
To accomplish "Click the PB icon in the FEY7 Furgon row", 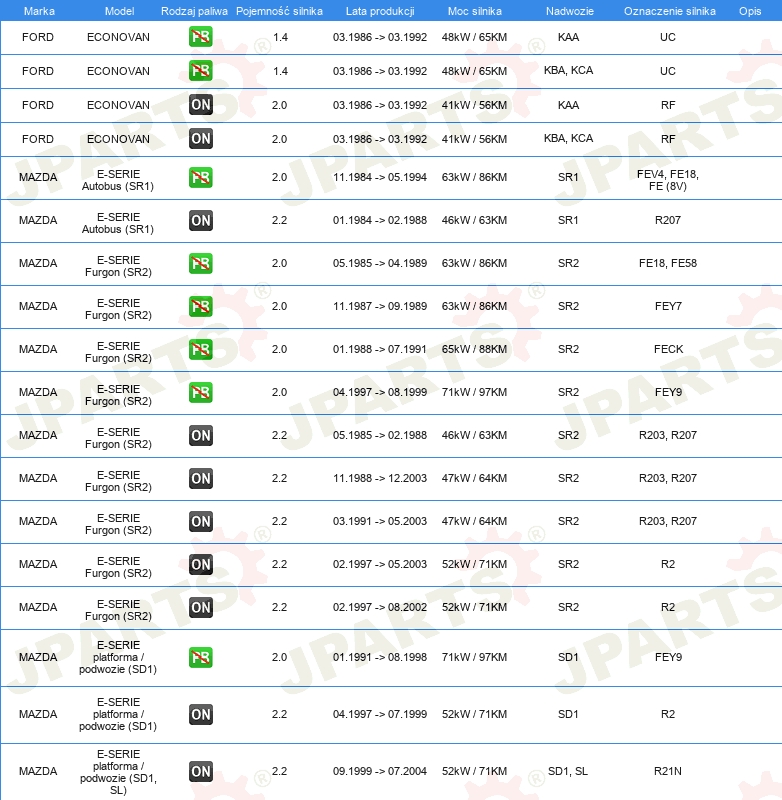I will (x=200, y=306).
